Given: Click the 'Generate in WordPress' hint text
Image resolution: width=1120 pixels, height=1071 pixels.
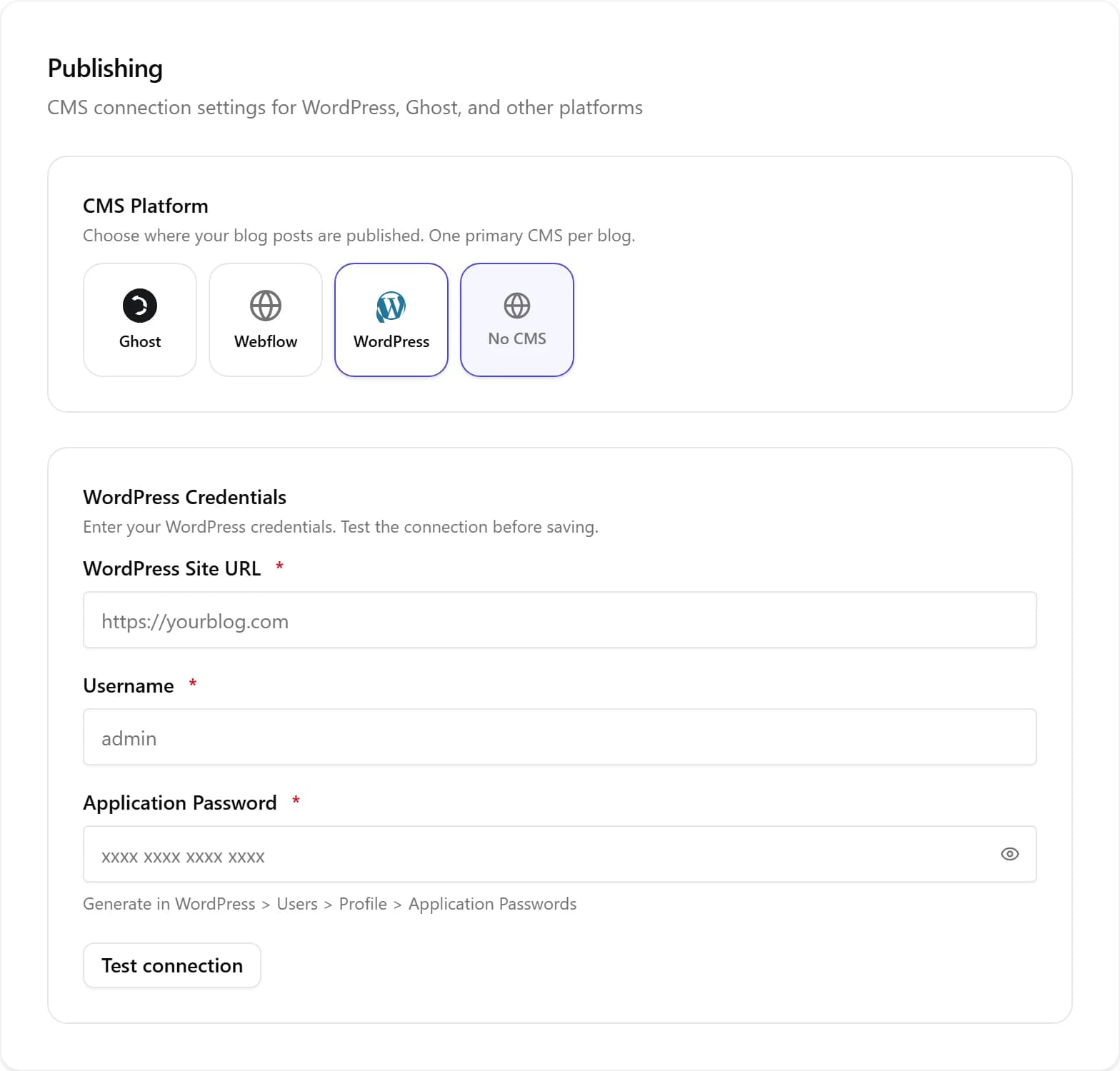Looking at the screenshot, I should (x=330, y=904).
